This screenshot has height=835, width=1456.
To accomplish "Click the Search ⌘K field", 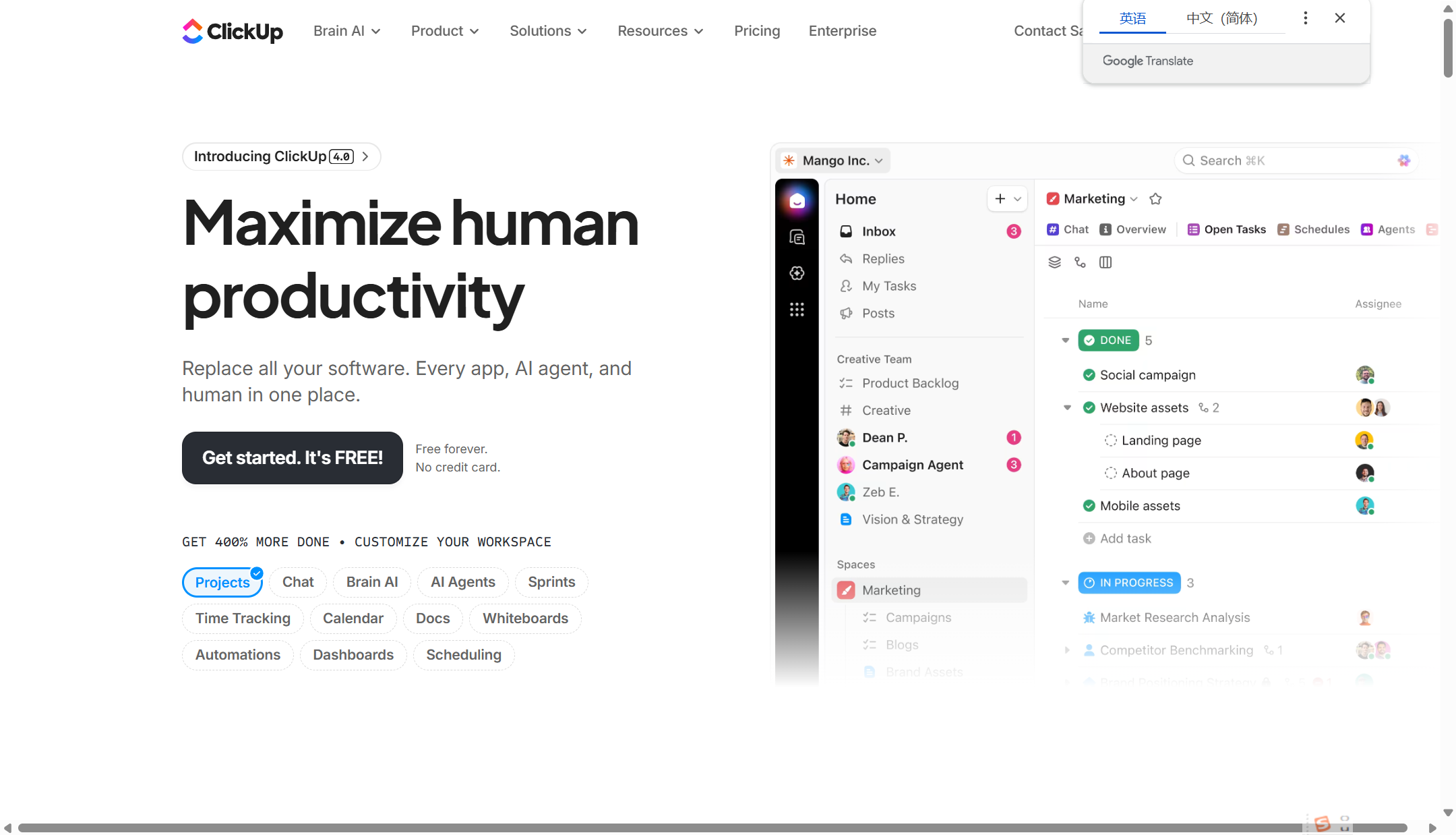I will pos(1281,161).
